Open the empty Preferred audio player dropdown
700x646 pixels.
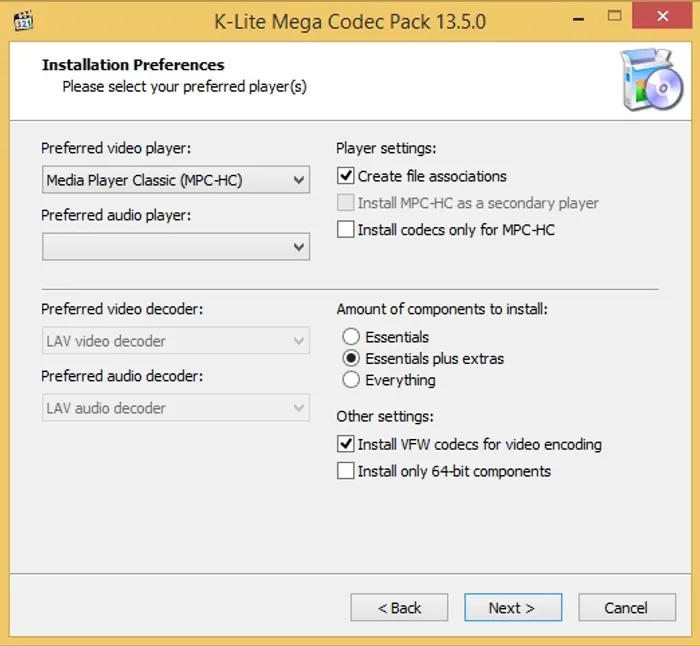click(x=176, y=246)
